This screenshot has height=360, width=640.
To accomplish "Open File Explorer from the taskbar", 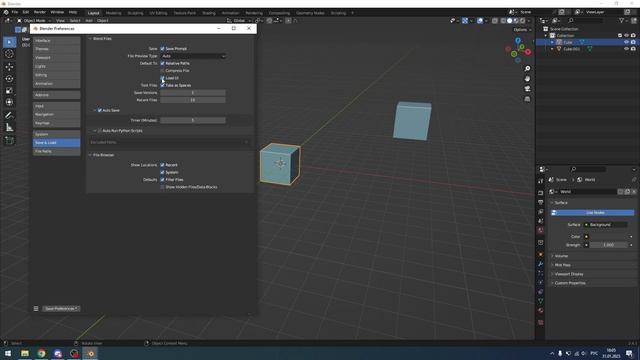I will (25, 353).
